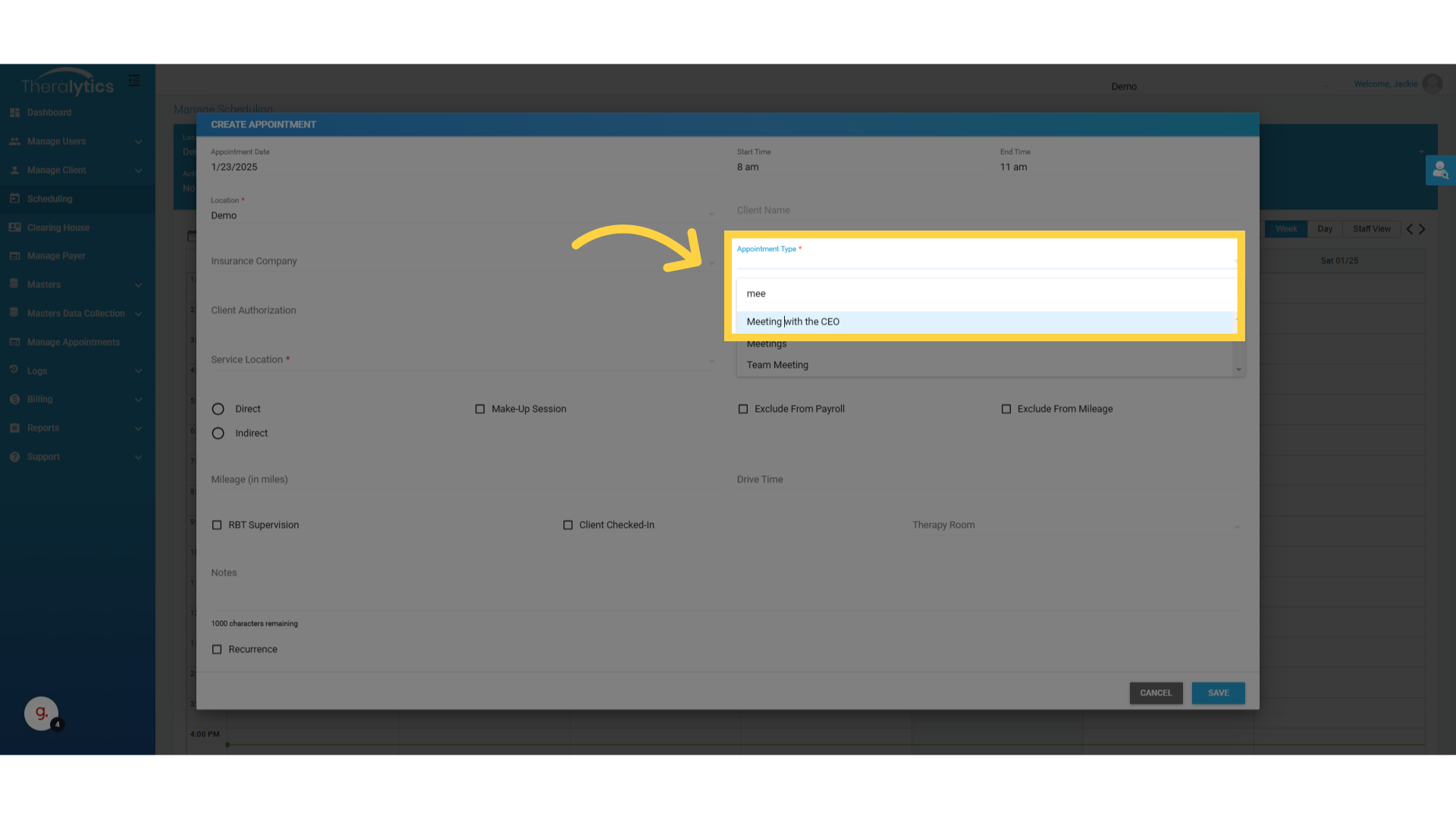Open the Service Location dropdown
The image size is (1456, 819).
pyautogui.click(x=462, y=360)
